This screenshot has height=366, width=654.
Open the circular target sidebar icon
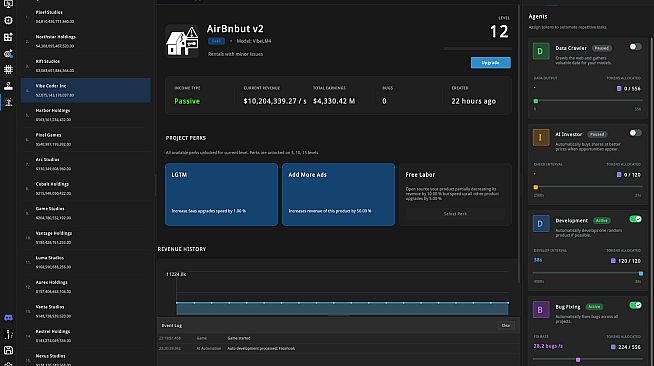point(8,20)
